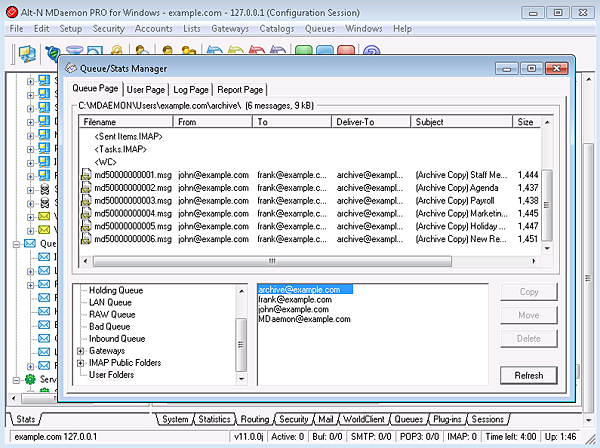The height and width of the screenshot is (448, 600).
Task: Click the MDaemon red app icon
Action: tap(12, 12)
